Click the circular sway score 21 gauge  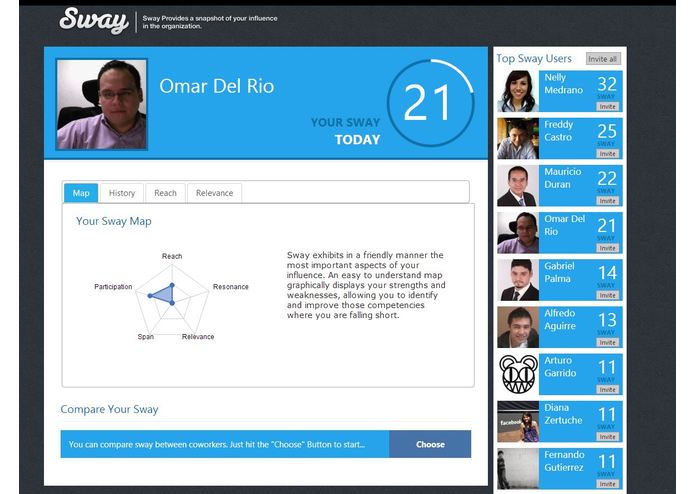430,103
